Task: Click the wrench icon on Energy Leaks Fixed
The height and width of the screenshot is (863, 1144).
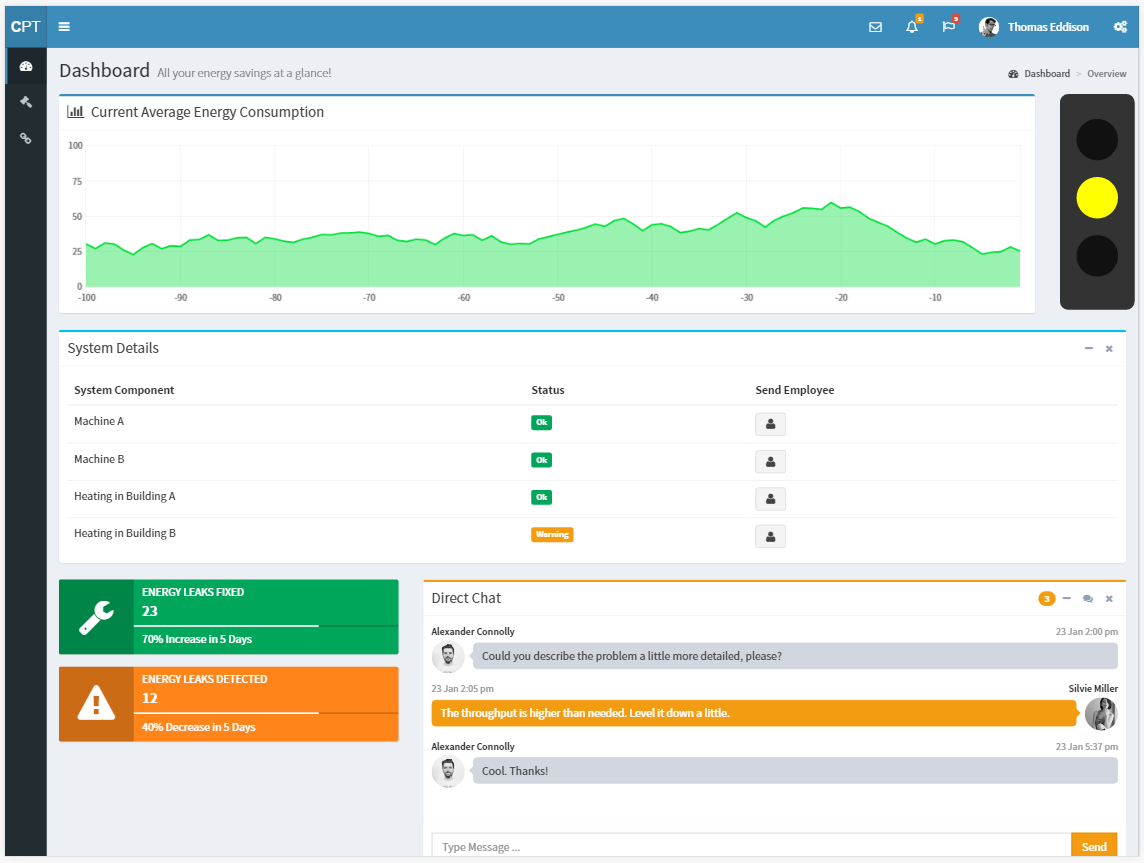Action: [96, 617]
